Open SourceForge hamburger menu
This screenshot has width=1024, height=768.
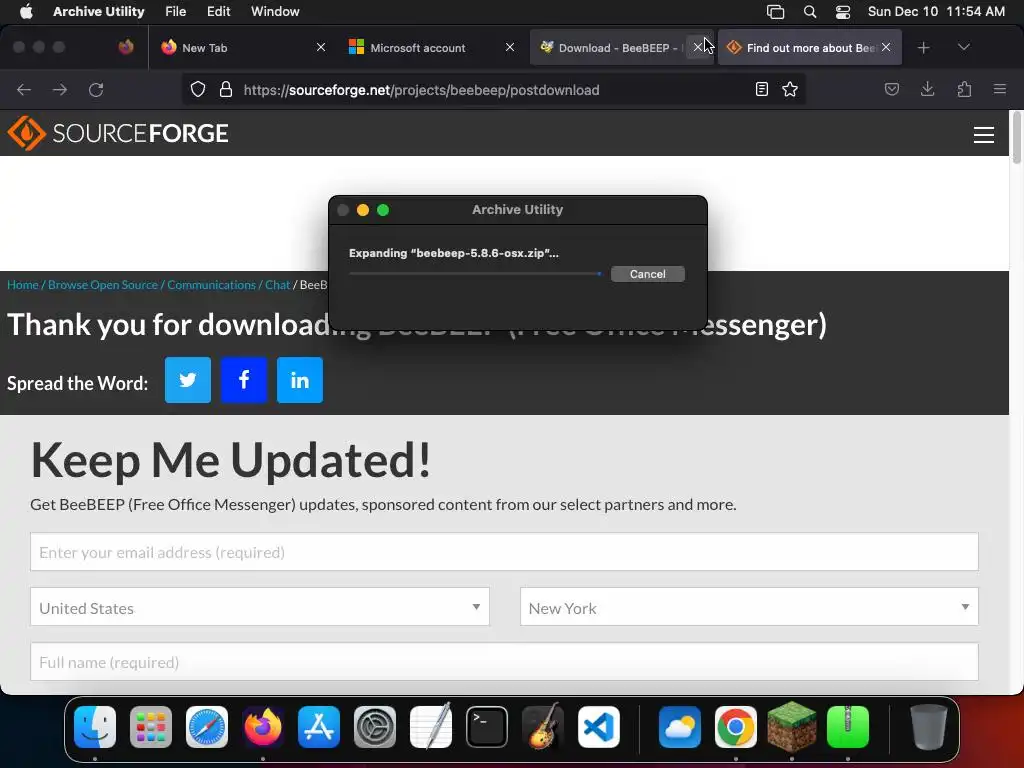pos(984,135)
